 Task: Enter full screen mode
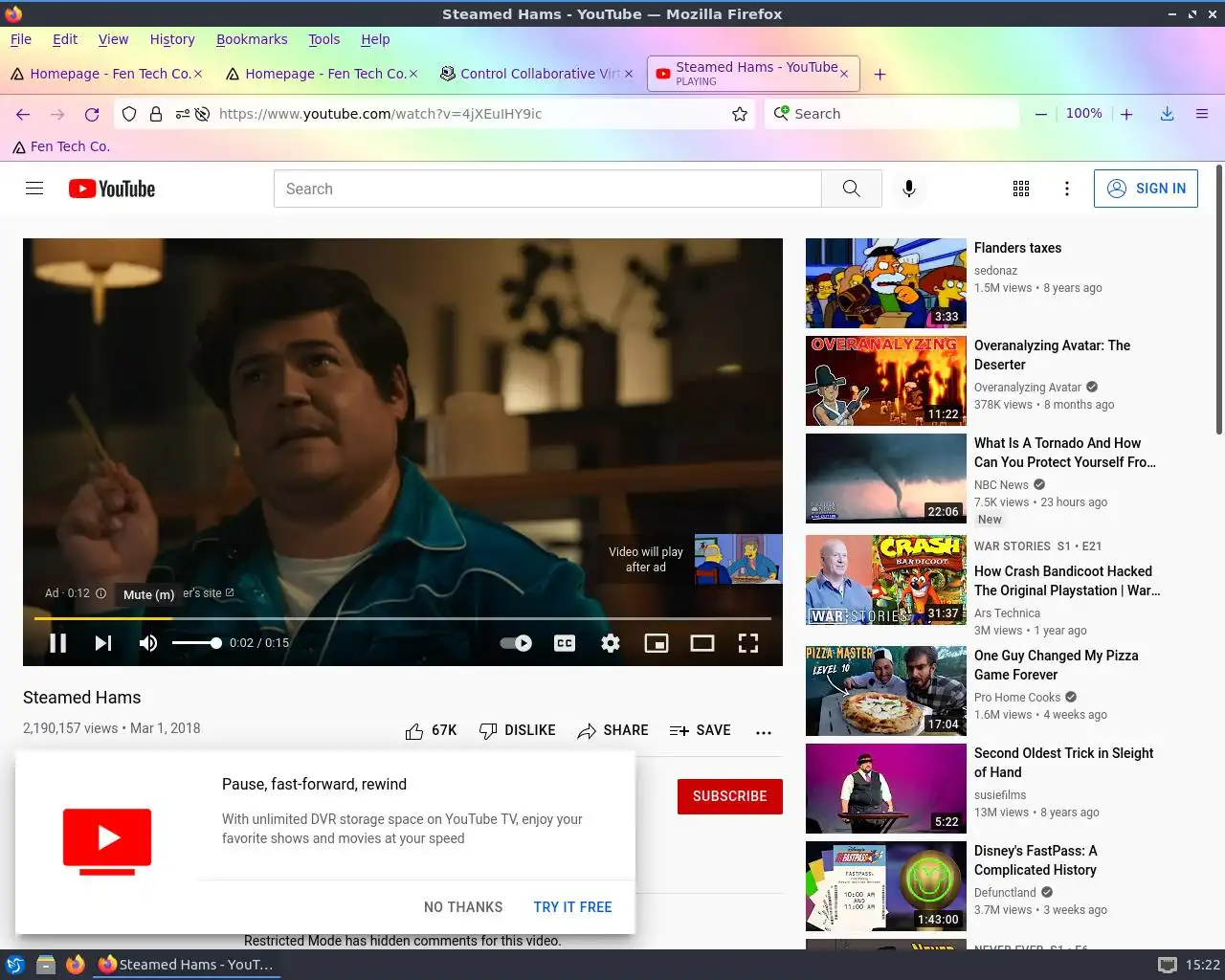click(x=748, y=643)
